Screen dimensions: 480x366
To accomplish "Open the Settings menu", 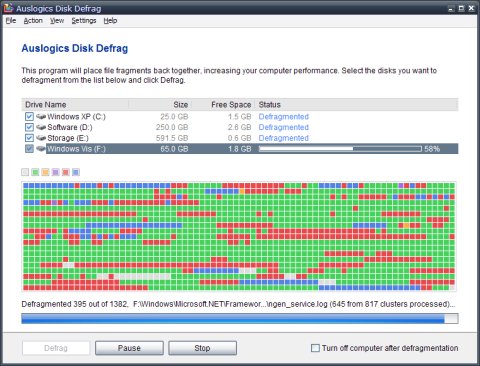I will click(x=84, y=21).
